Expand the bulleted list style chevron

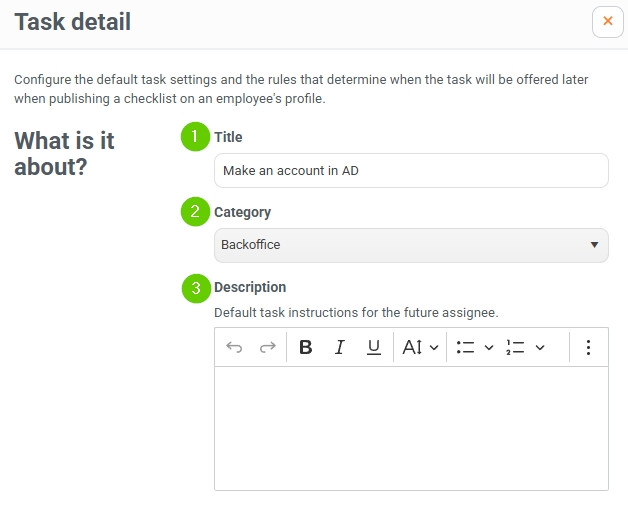[489, 347]
